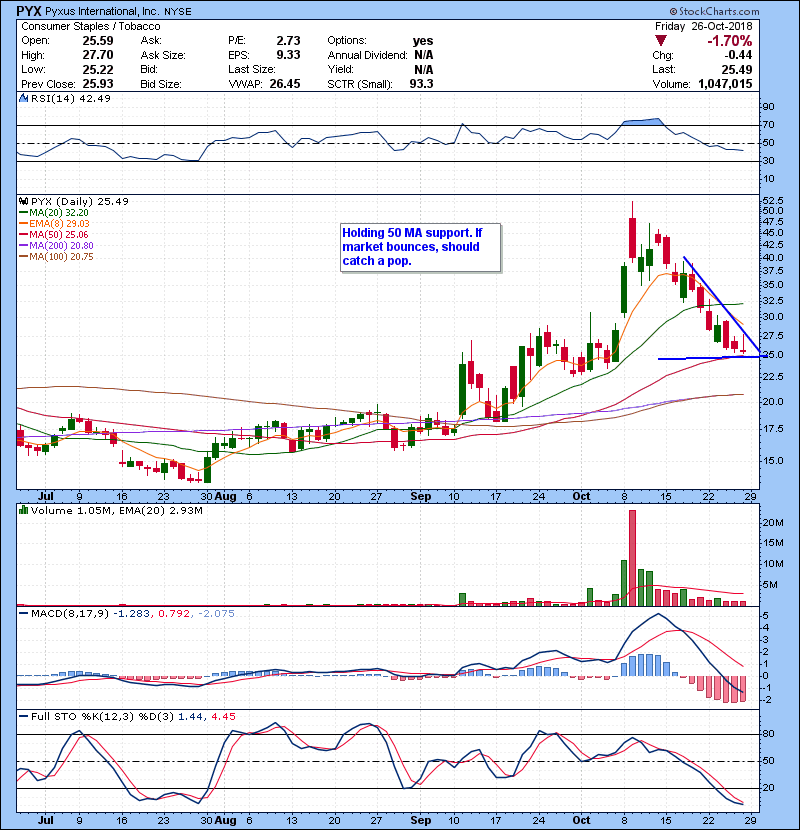Click the Last 25.49 value

click(x=737, y=69)
